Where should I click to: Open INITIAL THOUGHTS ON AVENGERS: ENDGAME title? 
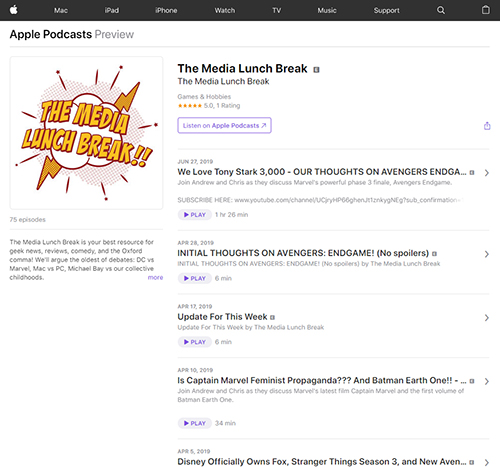[x=303, y=253]
